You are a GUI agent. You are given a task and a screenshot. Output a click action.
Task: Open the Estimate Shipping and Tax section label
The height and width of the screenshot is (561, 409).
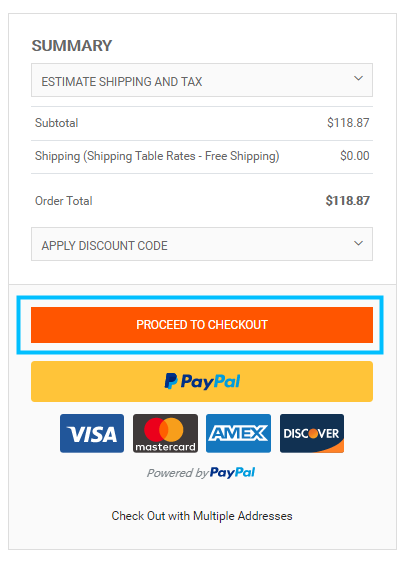point(122,82)
